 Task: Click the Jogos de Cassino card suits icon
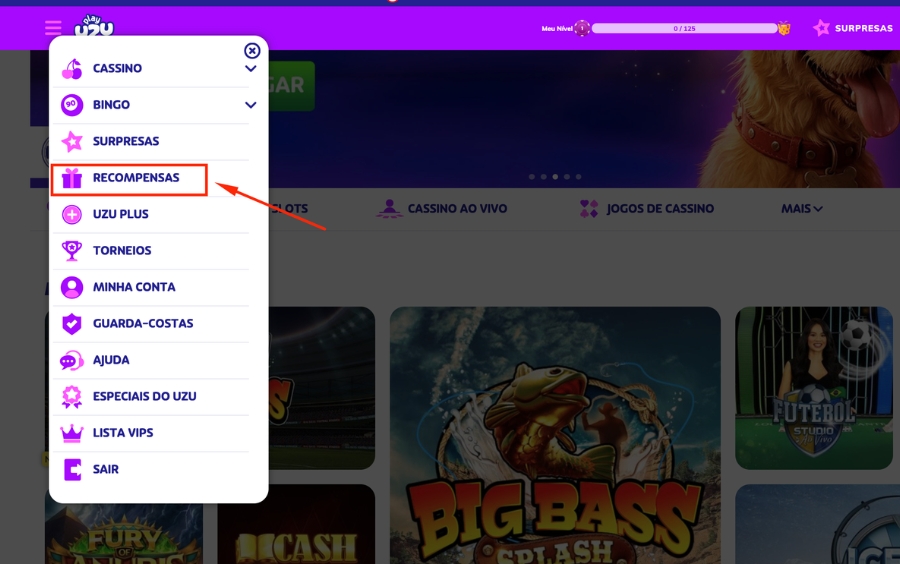589,209
